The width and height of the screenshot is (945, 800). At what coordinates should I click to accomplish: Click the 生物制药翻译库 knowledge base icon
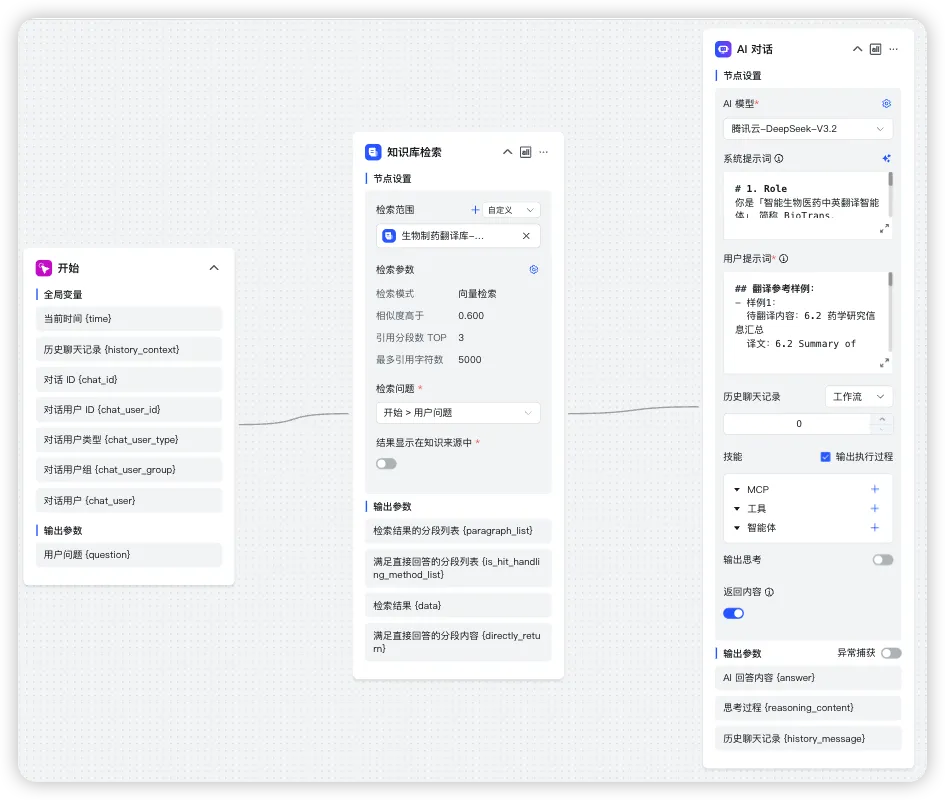389,236
